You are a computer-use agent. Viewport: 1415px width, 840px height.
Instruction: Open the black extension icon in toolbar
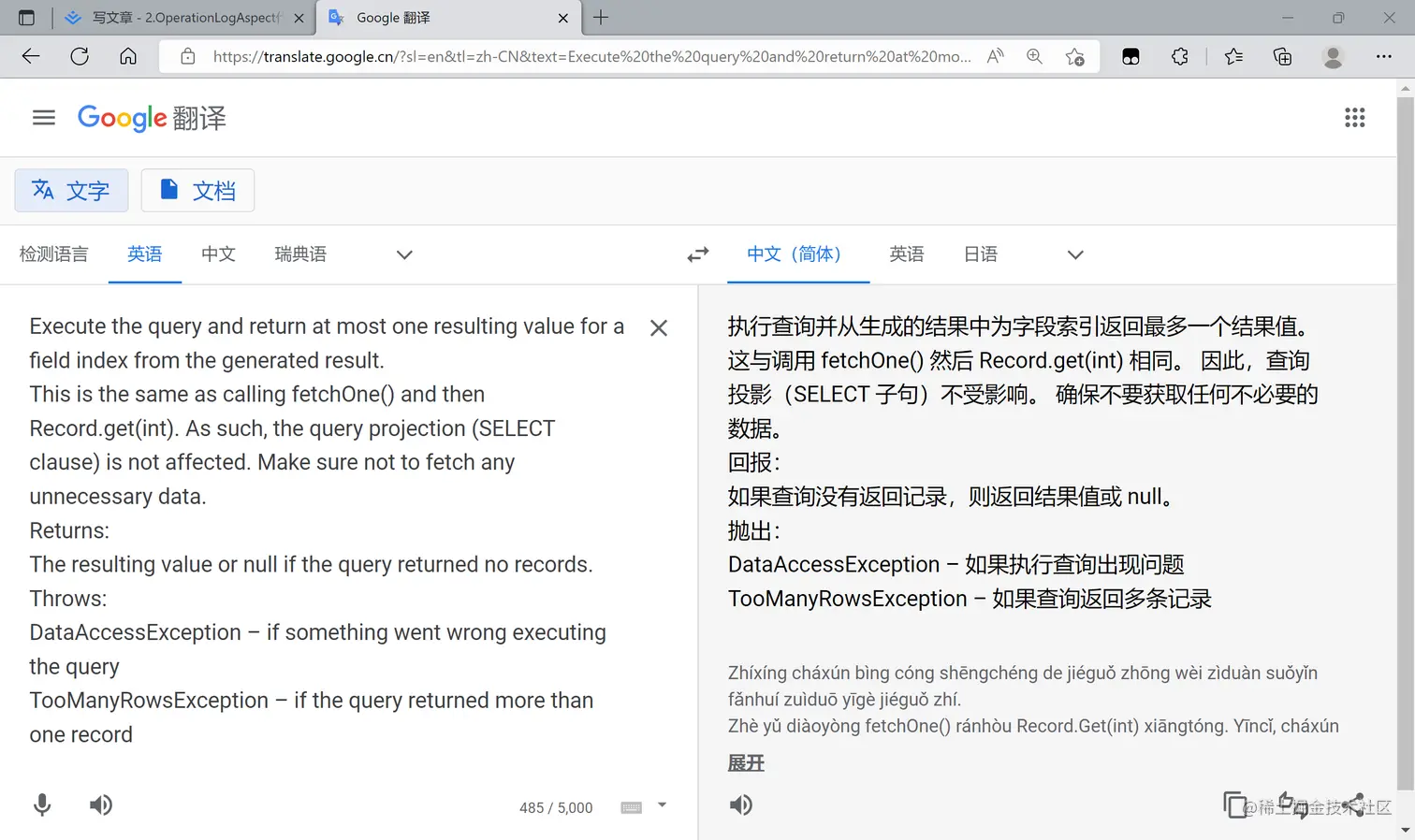(1131, 56)
